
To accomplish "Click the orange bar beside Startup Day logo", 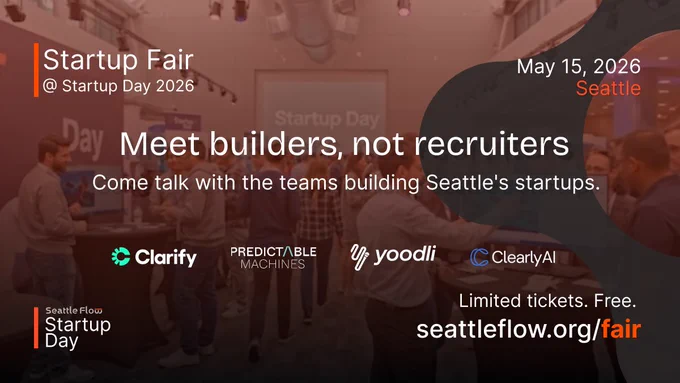I will point(36,327).
